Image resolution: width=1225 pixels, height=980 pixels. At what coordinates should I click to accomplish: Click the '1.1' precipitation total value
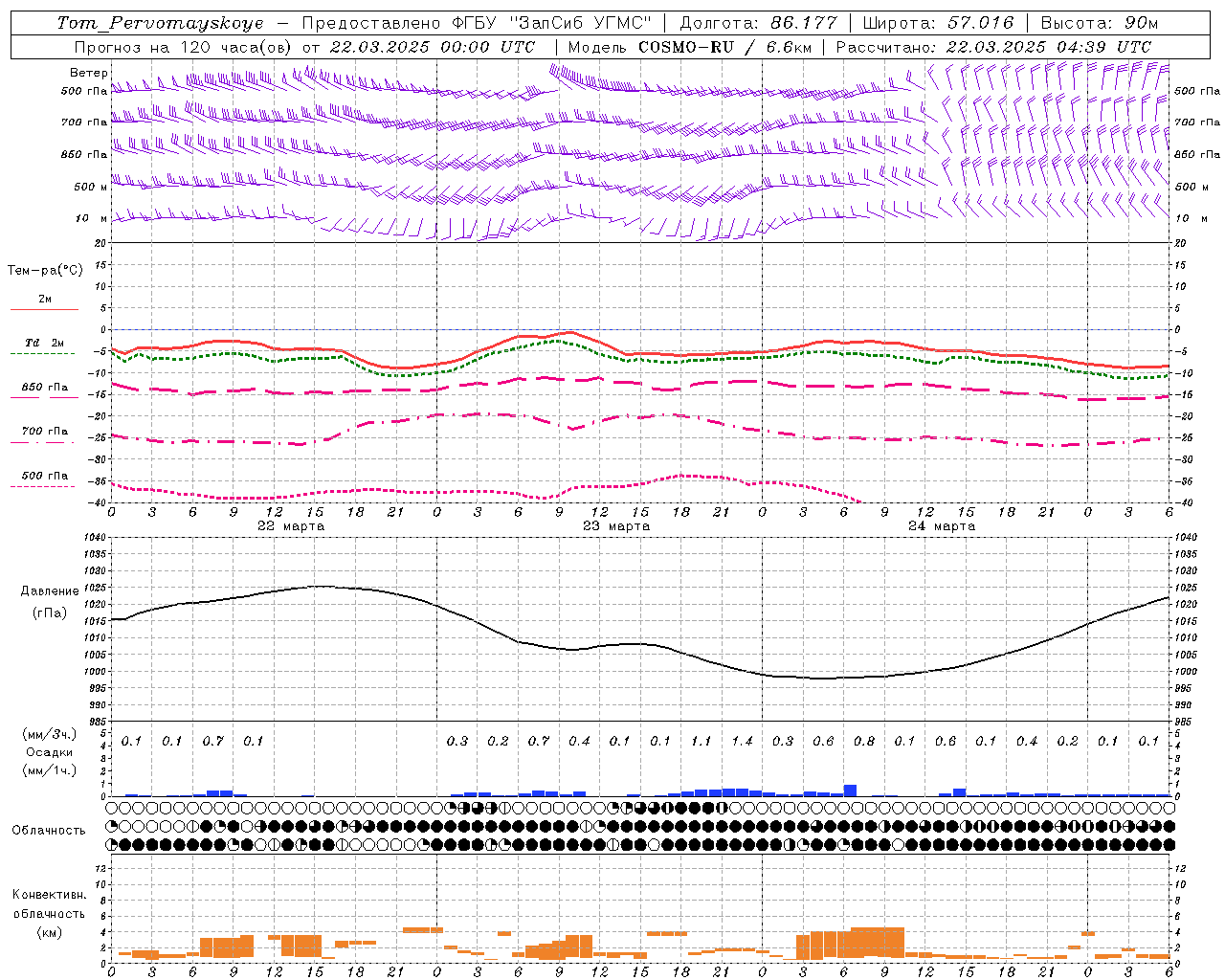[x=702, y=741]
